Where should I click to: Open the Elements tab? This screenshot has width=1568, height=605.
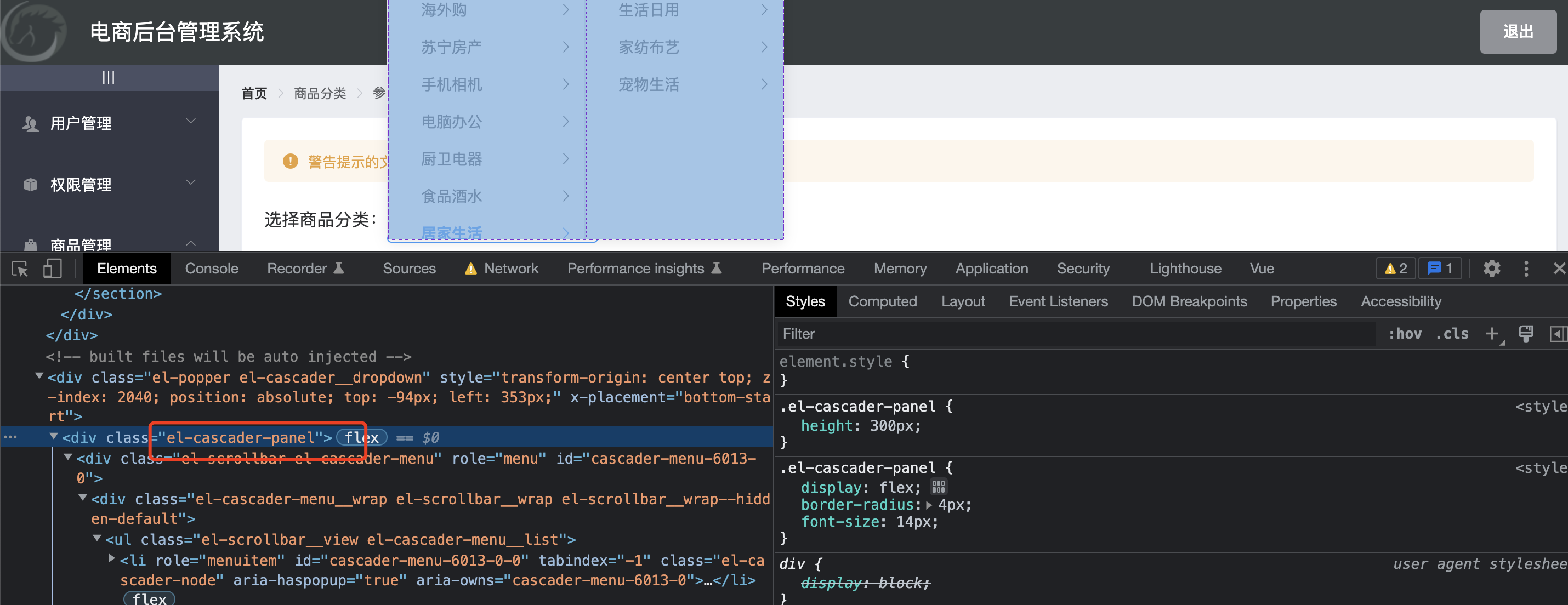pyautogui.click(x=127, y=269)
